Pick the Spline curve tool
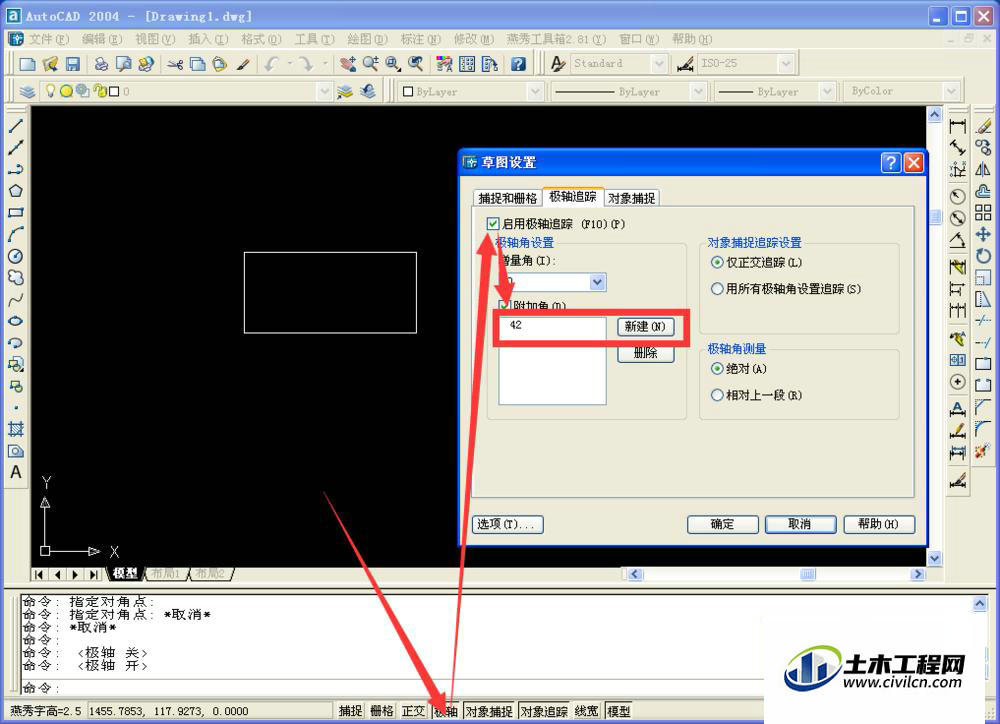Image resolution: width=1000 pixels, height=724 pixels. click(x=16, y=299)
